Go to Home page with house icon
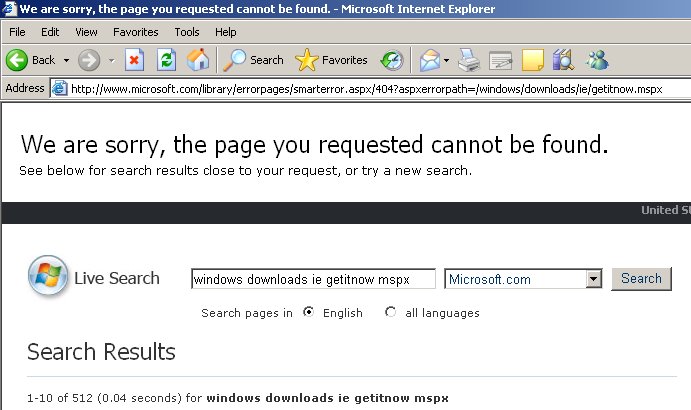 [198, 60]
